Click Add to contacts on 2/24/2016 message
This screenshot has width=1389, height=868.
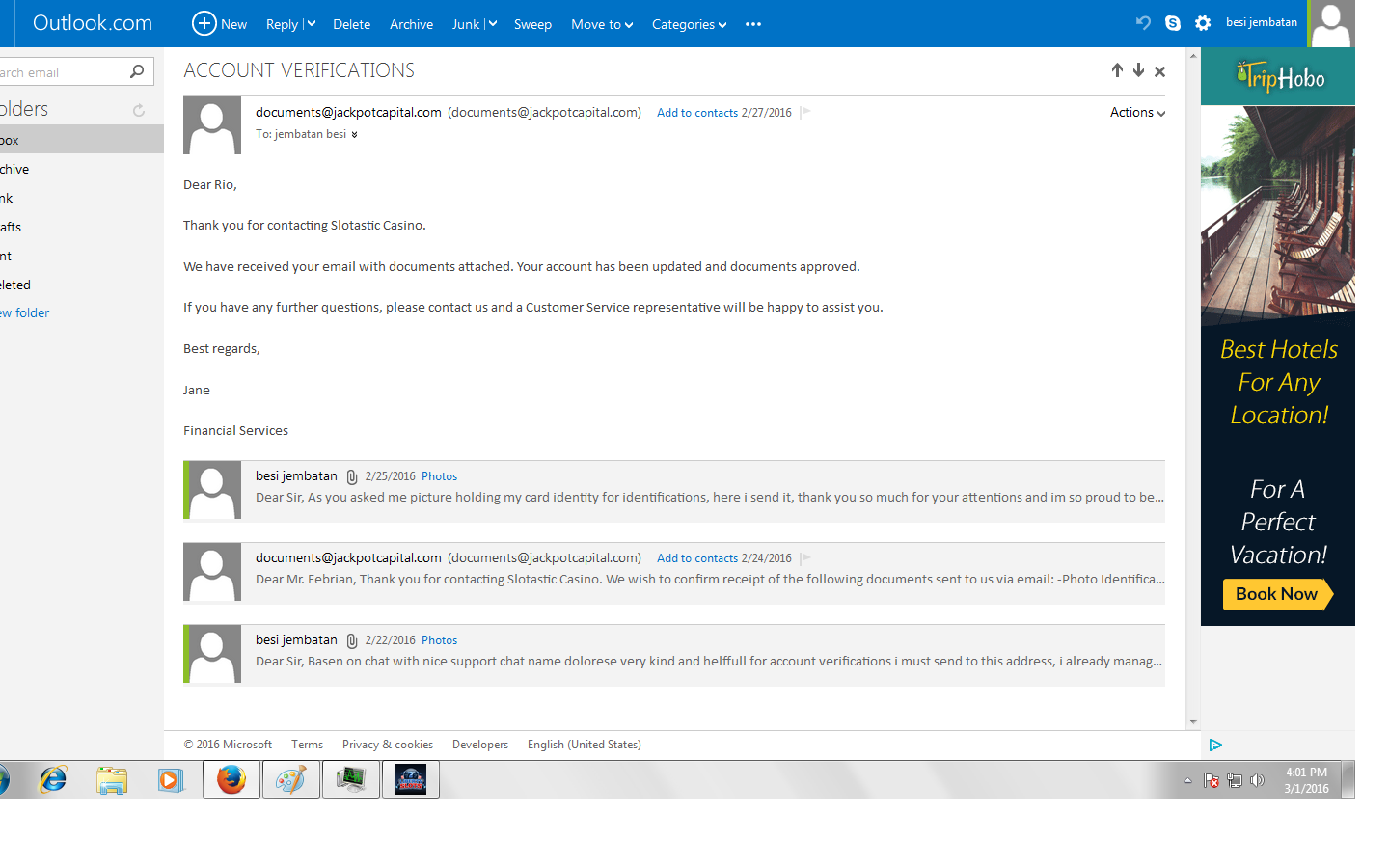(x=697, y=558)
